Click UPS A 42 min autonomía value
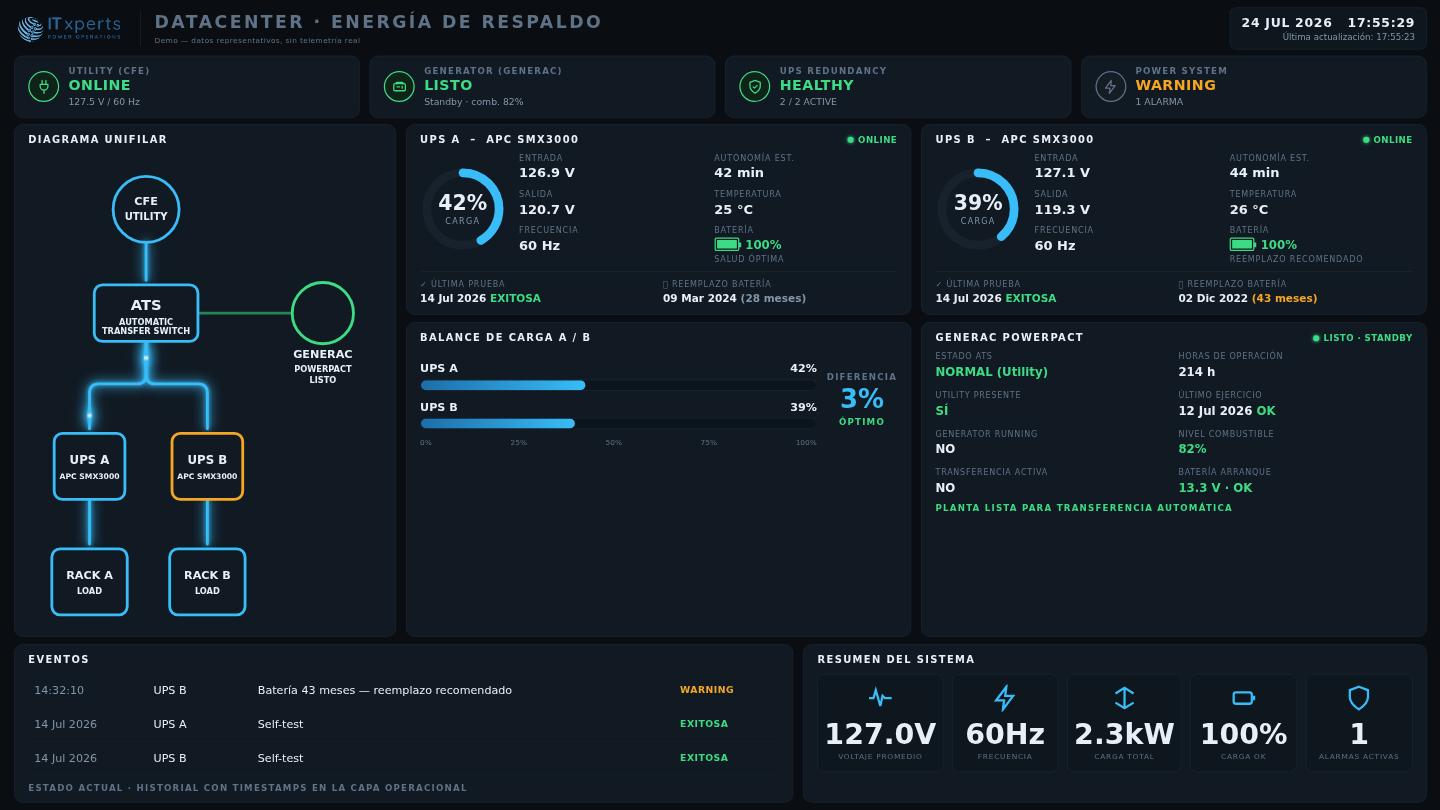1440x810 pixels. click(x=739, y=173)
